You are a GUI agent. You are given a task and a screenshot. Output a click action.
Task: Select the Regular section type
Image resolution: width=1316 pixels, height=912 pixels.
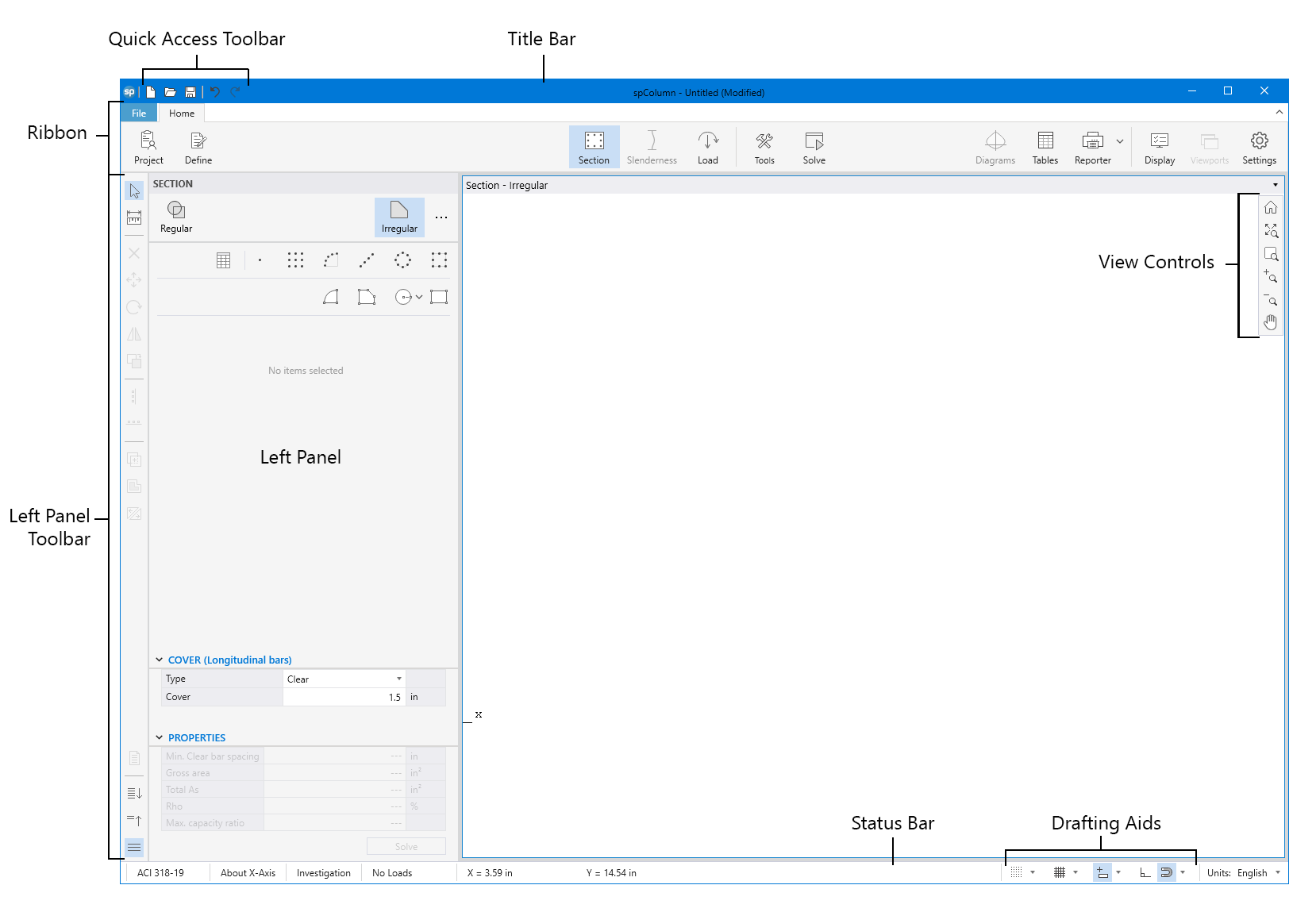[x=176, y=217]
